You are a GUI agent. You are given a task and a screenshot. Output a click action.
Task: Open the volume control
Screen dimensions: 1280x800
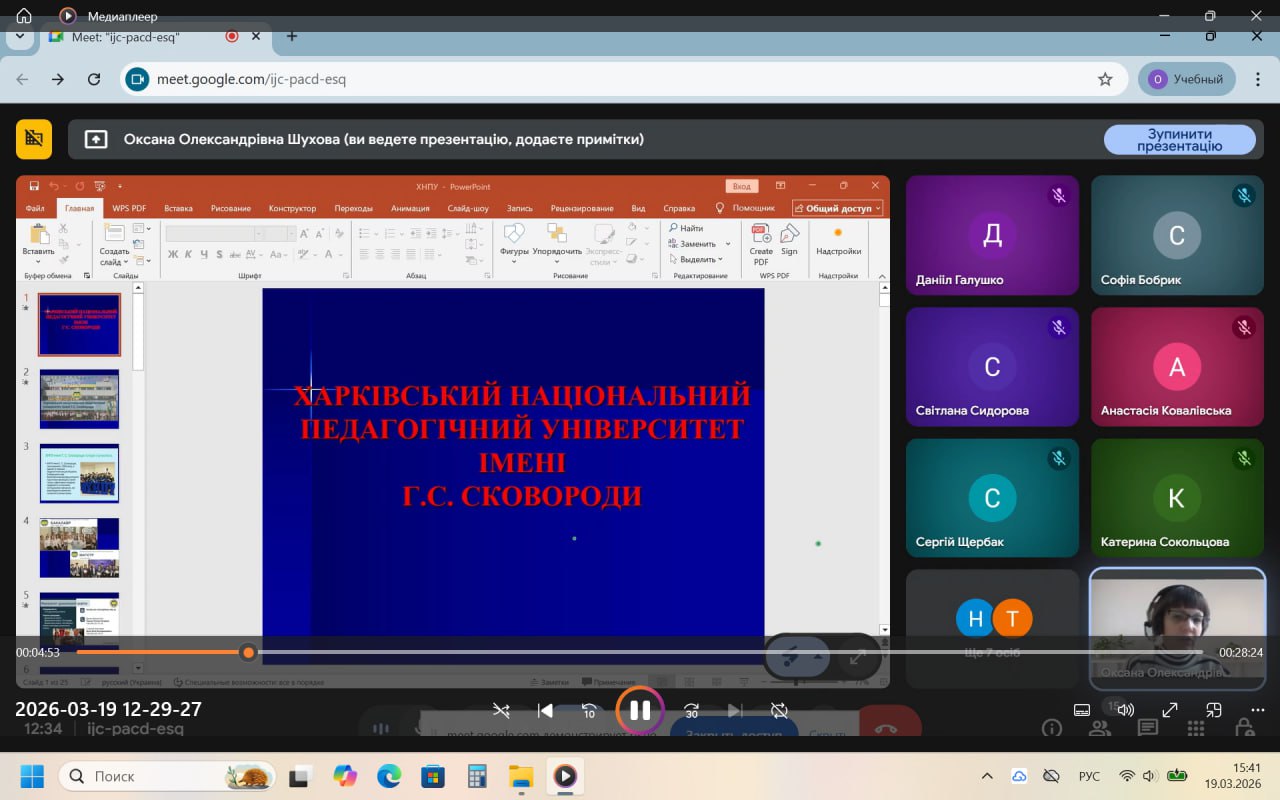coord(1125,711)
